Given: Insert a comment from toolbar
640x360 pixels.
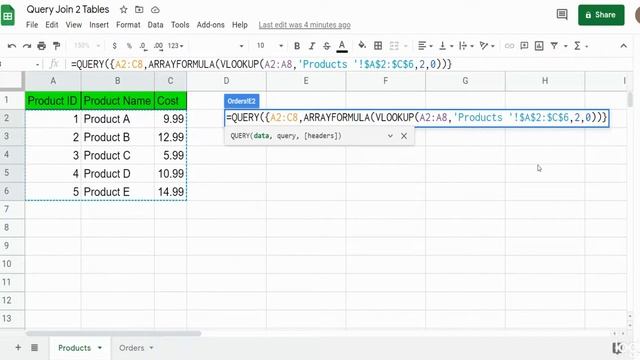Looking at the screenshot, I should 524,46.
